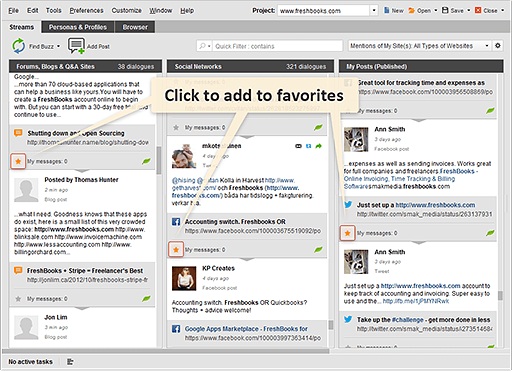512x372 pixels.
Task: Click the green leaf icon in 'Shutting down' post row
Action: 146,161
